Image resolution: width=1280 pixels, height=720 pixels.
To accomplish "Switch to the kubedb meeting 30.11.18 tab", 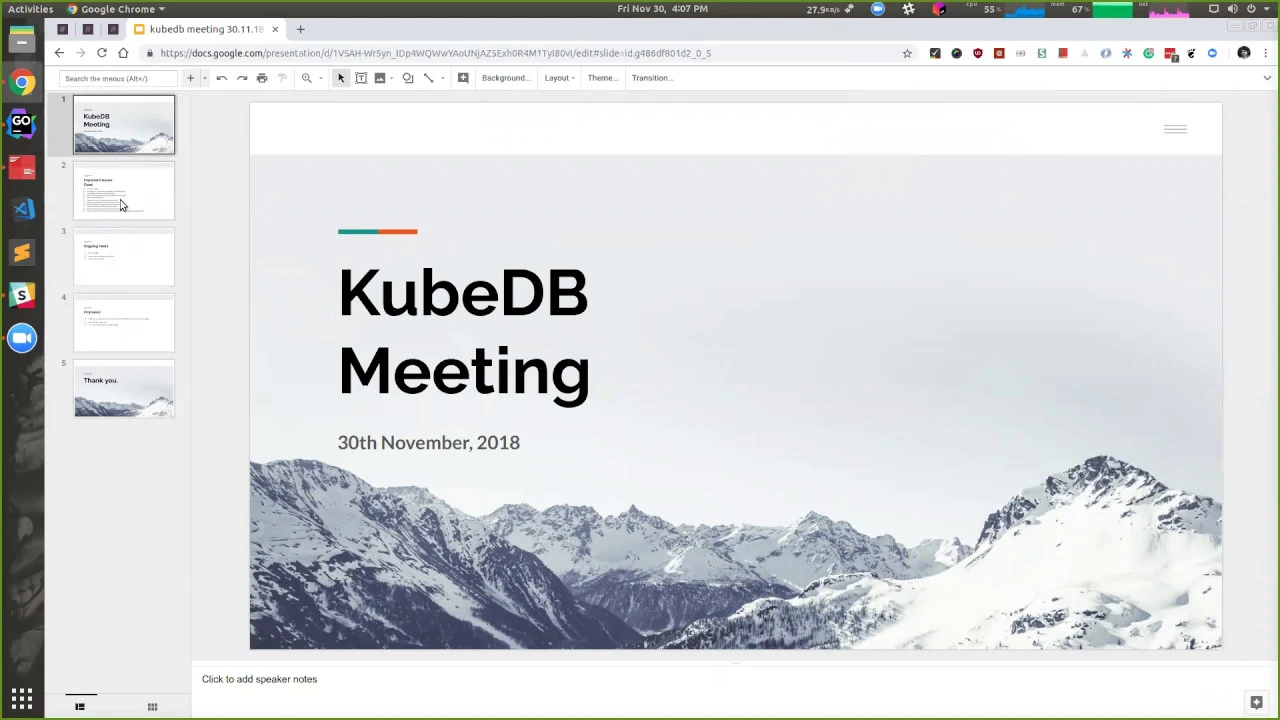I will click(x=207, y=29).
